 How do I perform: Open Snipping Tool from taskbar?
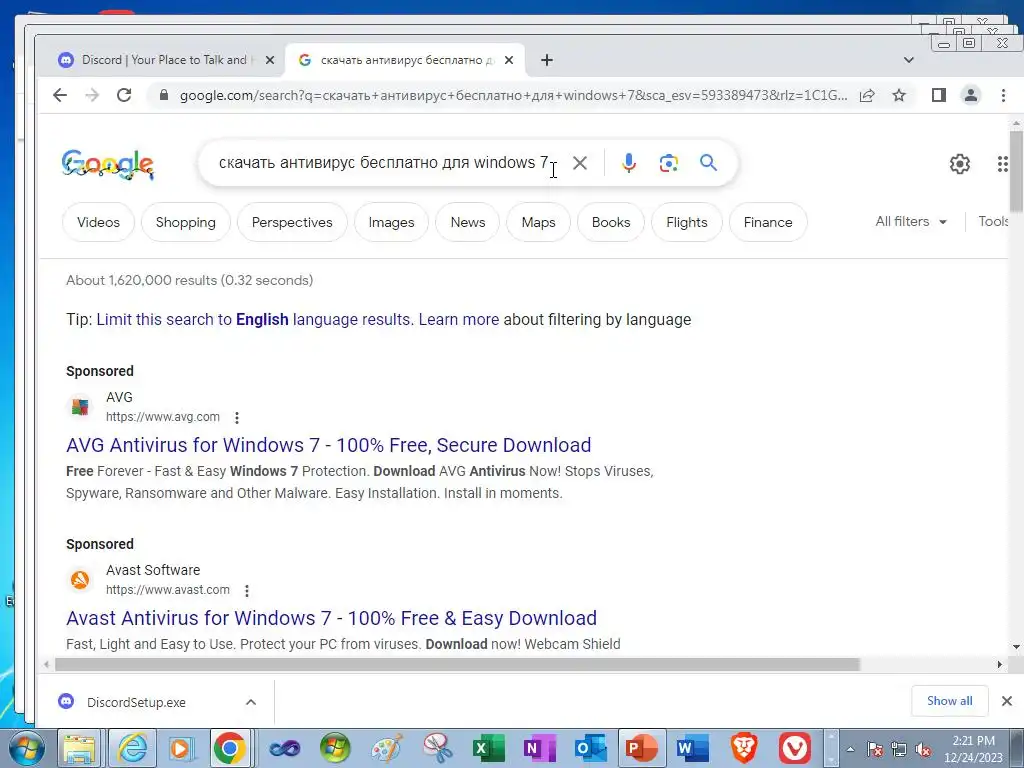pos(438,748)
